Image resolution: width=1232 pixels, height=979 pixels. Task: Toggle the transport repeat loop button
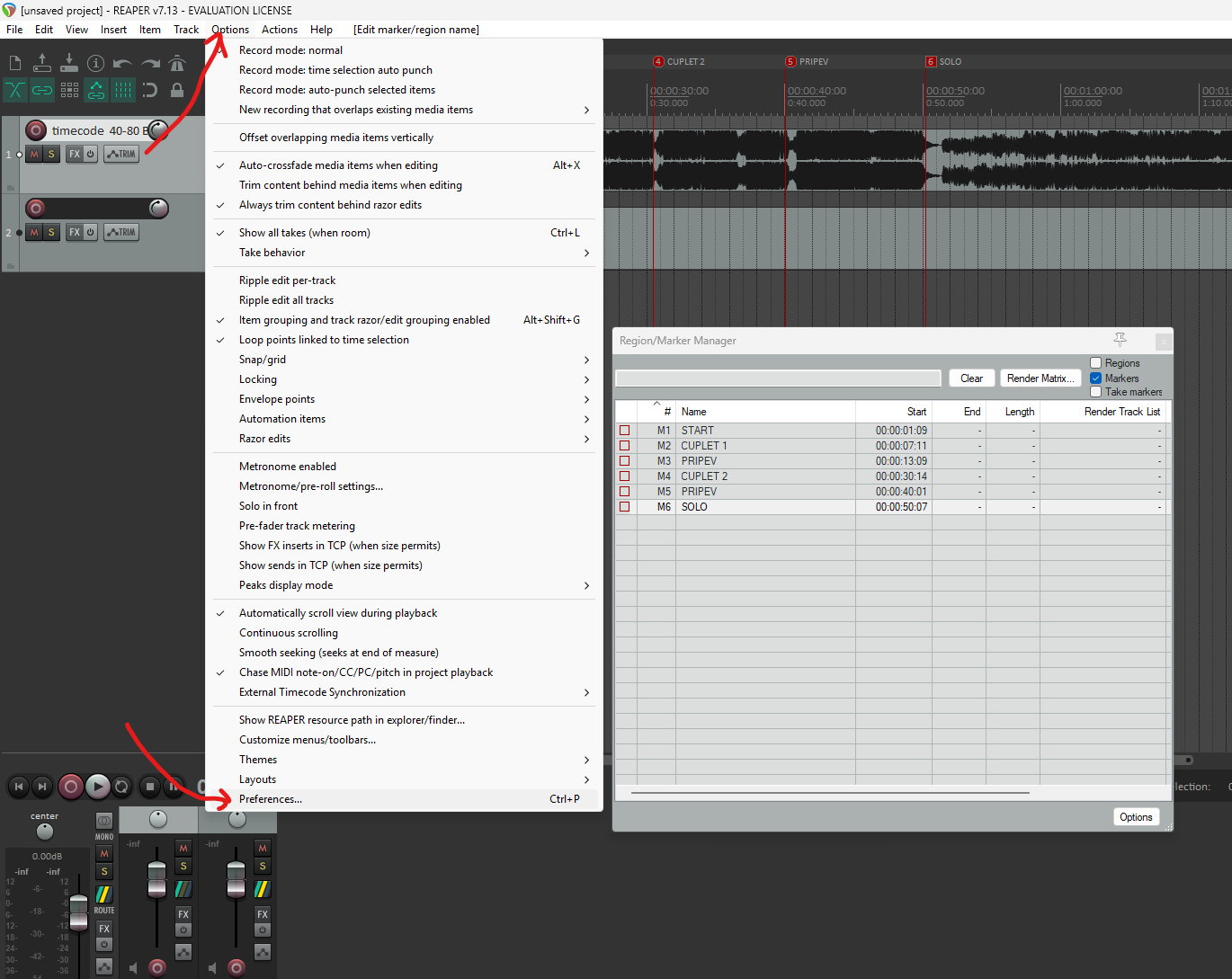(122, 787)
